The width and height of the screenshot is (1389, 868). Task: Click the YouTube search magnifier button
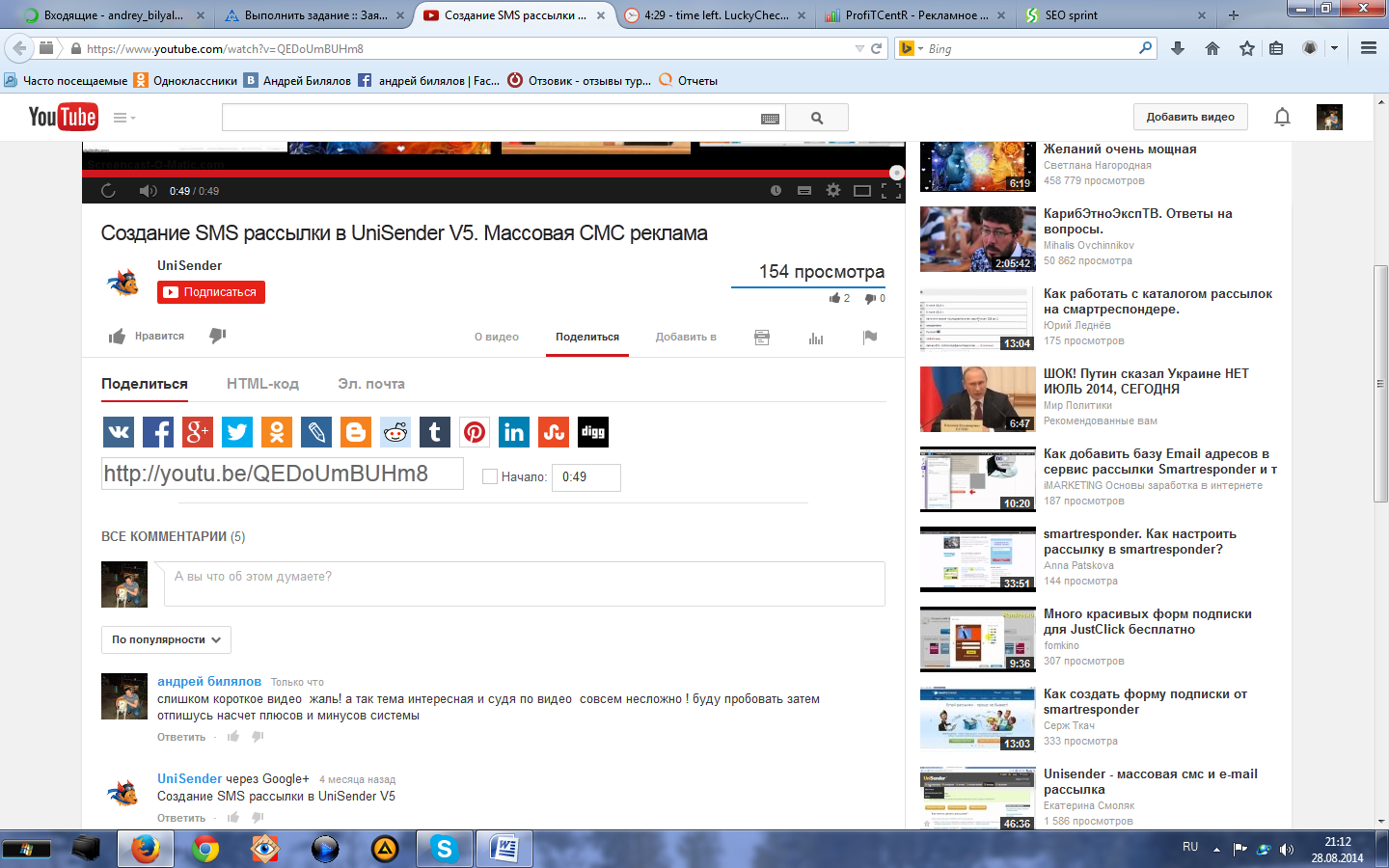click(817, 118)
